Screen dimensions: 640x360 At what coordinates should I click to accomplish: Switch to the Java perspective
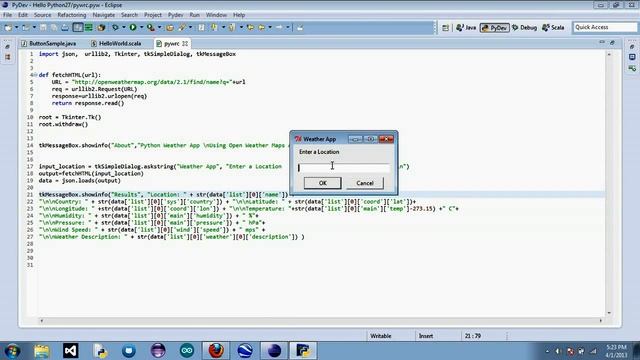click(x=466, y=28)
